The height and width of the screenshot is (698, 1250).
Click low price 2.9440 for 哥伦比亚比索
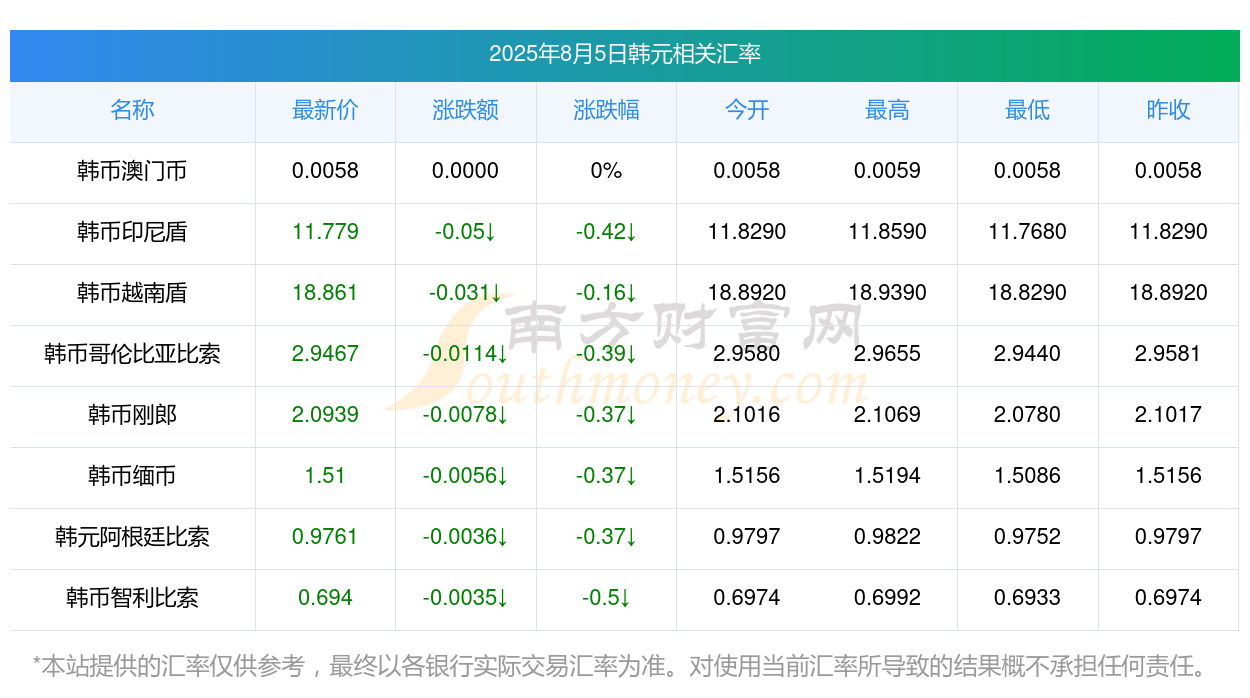1027,354
